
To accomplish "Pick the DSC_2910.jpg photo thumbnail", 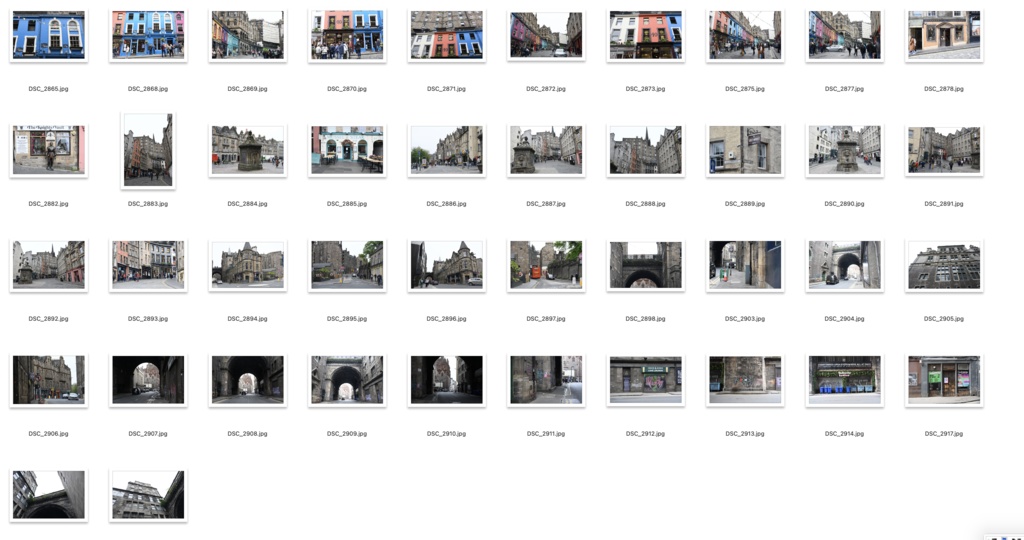I will click(447, 380).
